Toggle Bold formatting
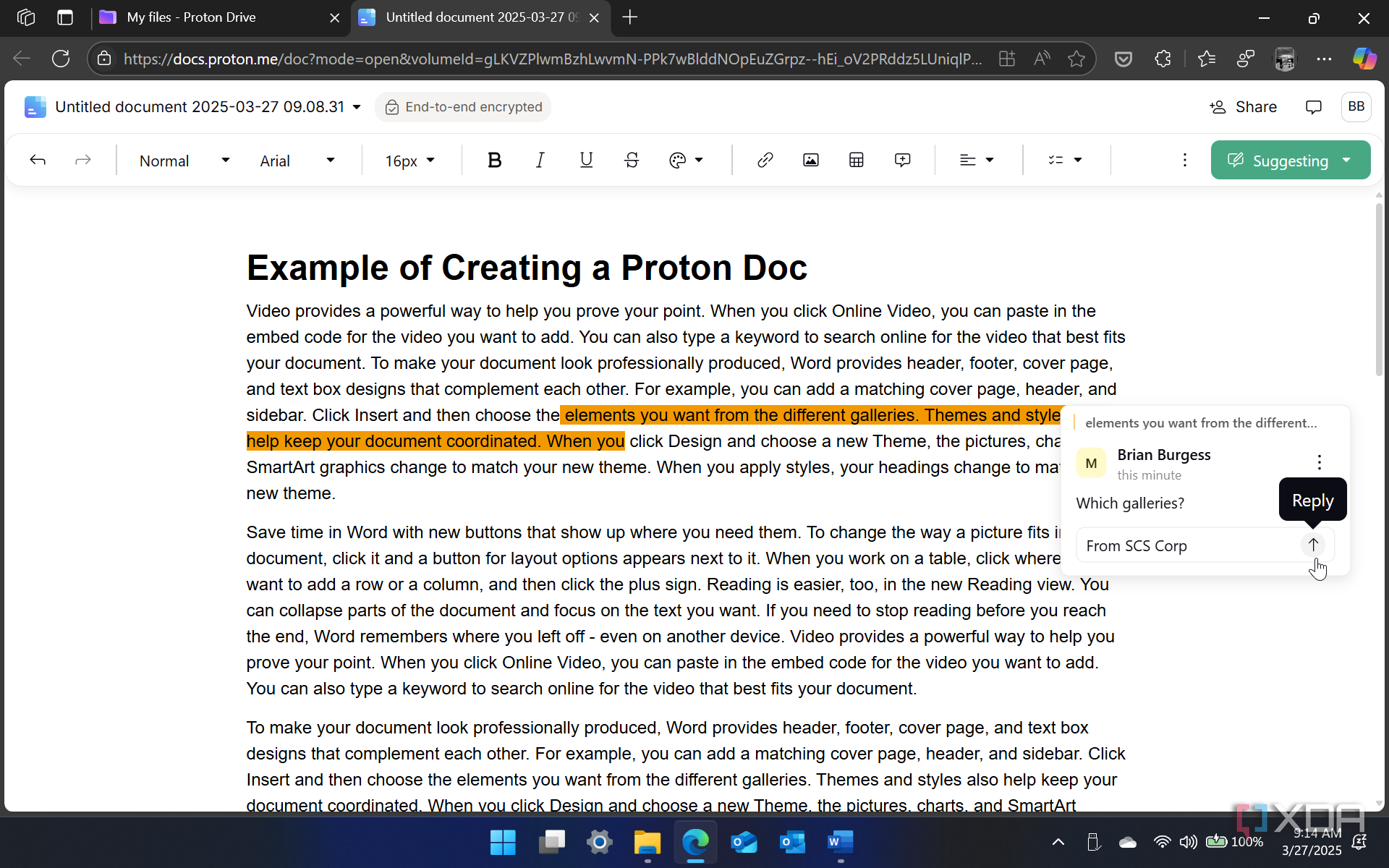Screen dimensions: 1389x868 click(495, 160)
